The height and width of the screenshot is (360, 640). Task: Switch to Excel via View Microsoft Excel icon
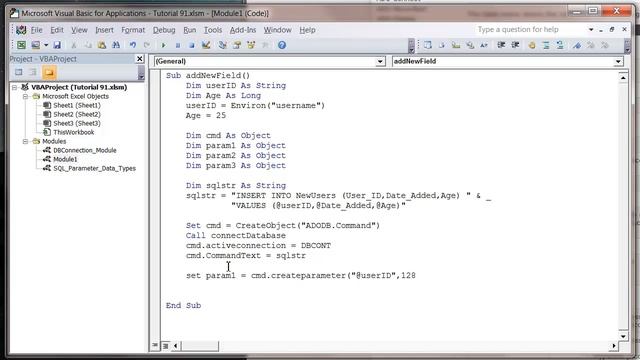(x=21, y=45)
